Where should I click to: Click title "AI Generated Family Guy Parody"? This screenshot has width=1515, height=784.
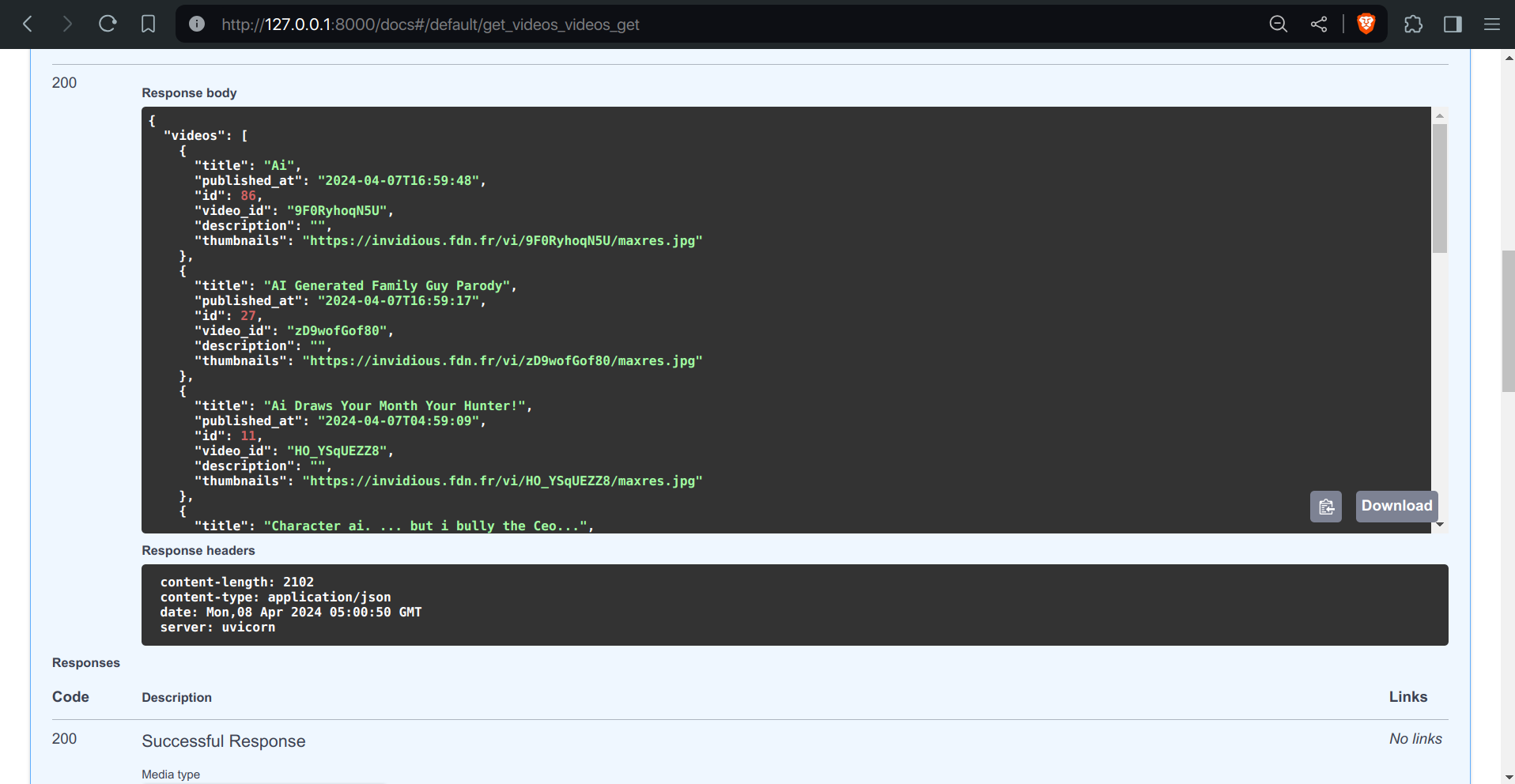(x=388, y=286)
